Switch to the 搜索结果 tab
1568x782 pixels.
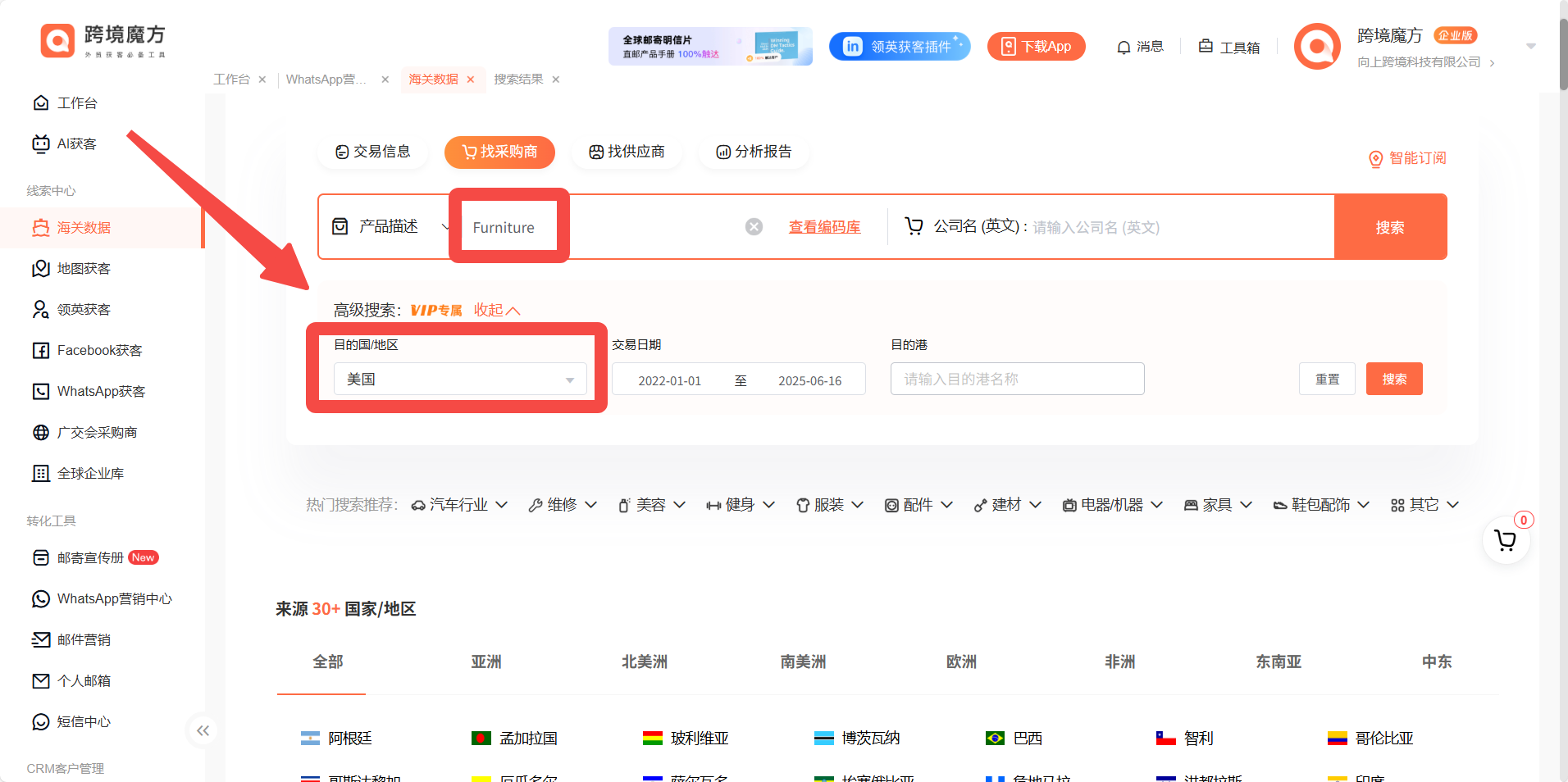click(518, 80)
